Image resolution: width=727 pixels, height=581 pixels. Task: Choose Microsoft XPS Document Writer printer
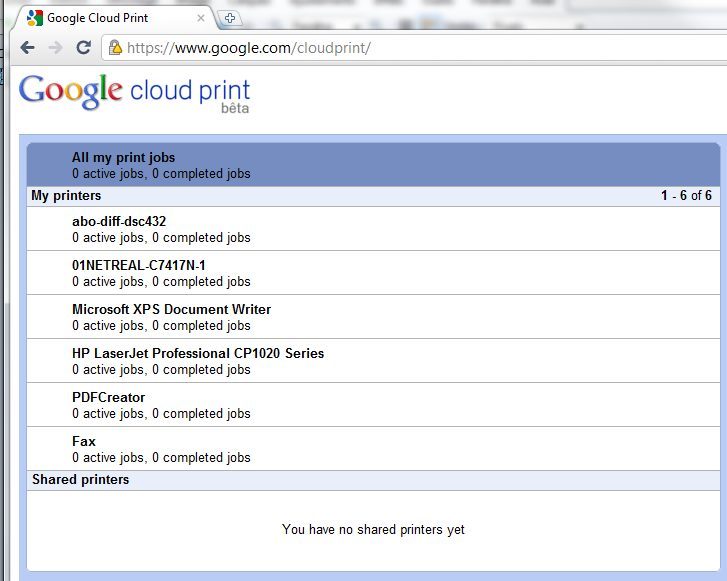(171, 309)
